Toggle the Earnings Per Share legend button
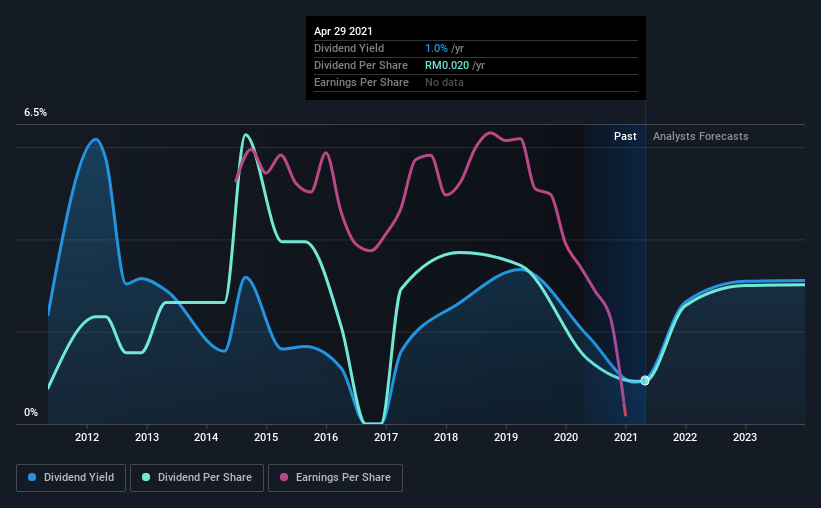Screen dimensions: 821x508 [335, 478]
